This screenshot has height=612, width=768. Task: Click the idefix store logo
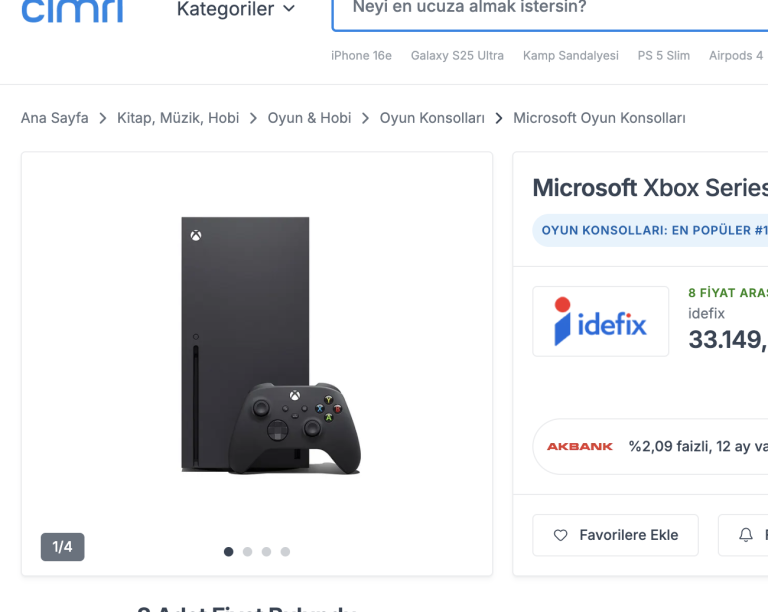tap(600, 321)
